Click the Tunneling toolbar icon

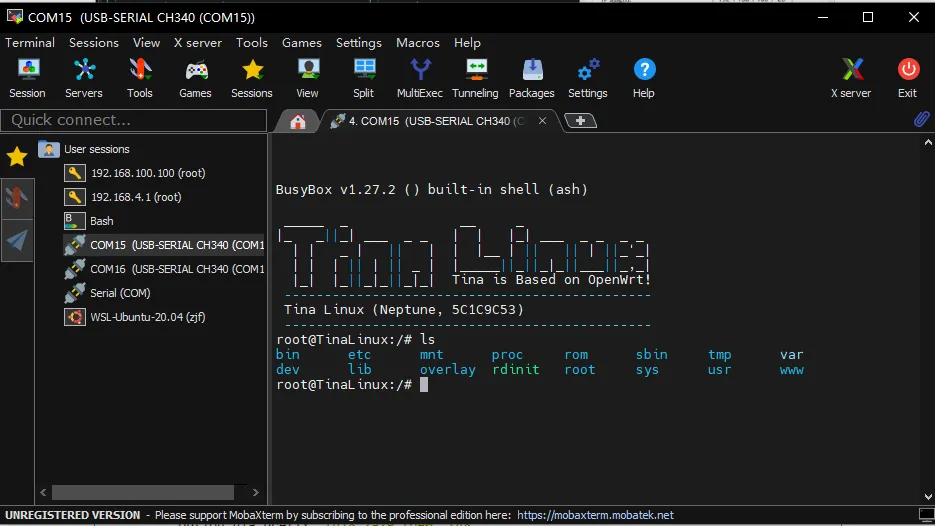(x=475, y=78)
